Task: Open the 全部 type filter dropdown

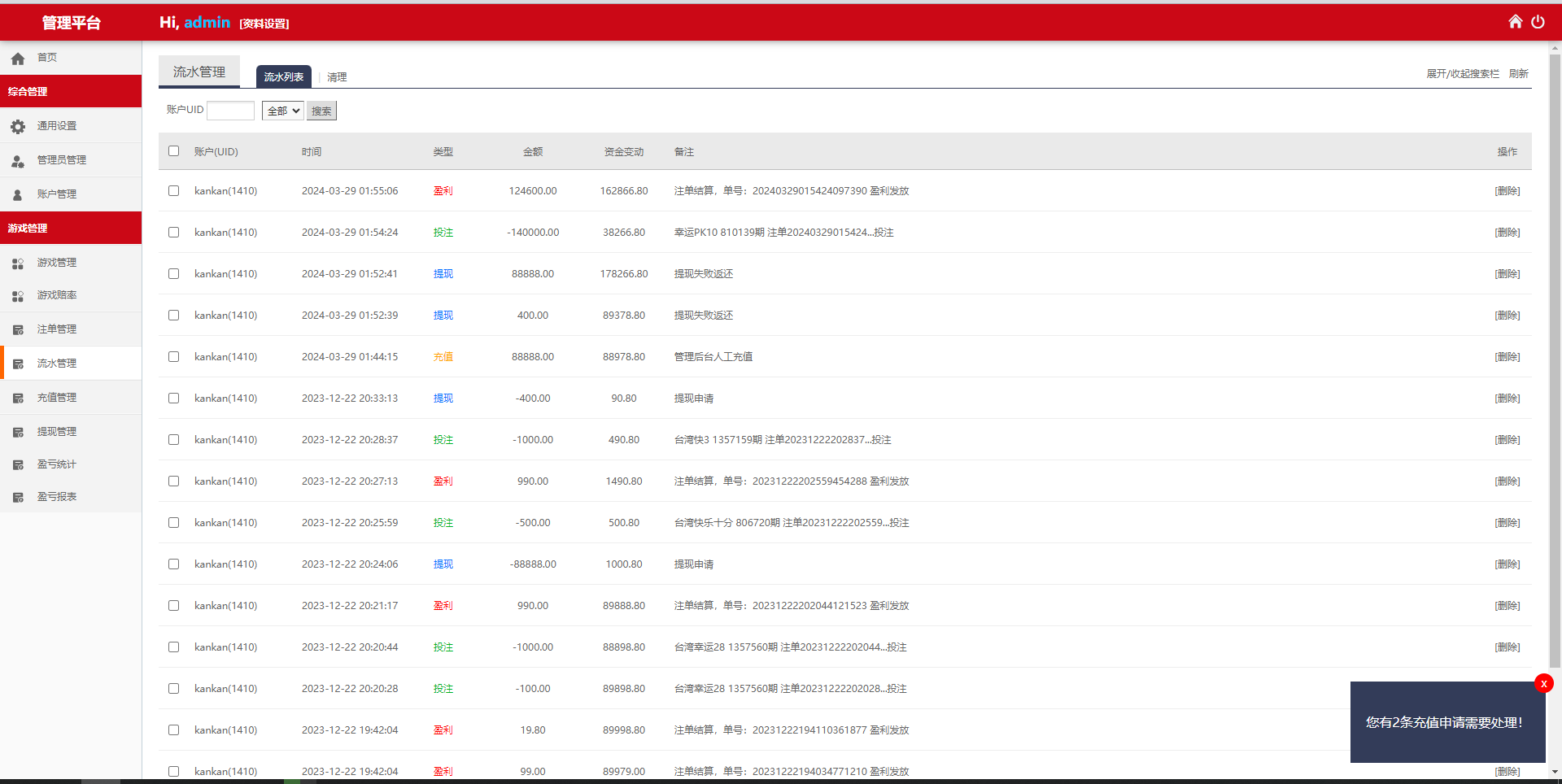Action: [282, 111]
